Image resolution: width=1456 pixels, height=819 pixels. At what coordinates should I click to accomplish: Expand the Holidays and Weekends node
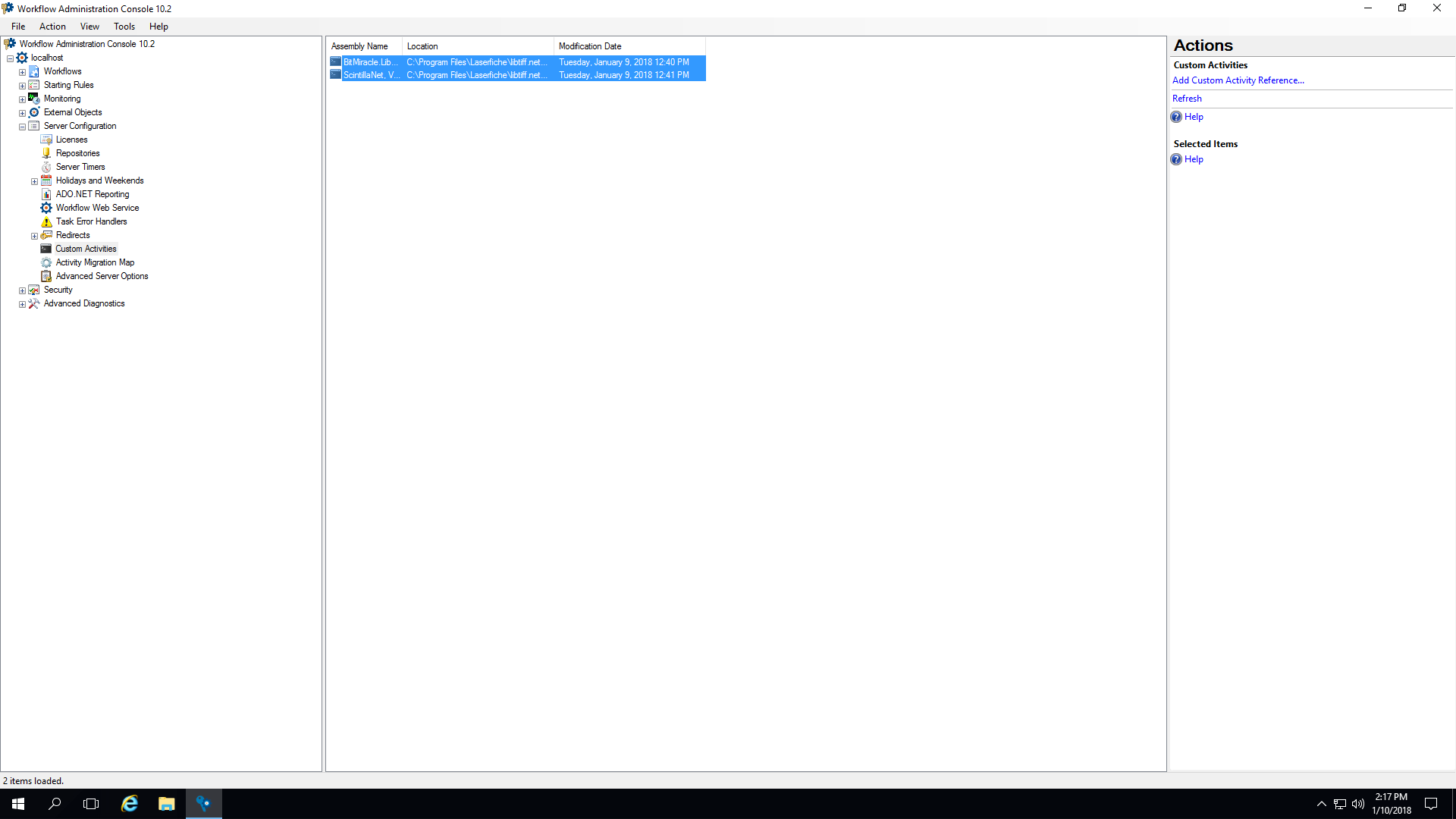coord(34,181)
